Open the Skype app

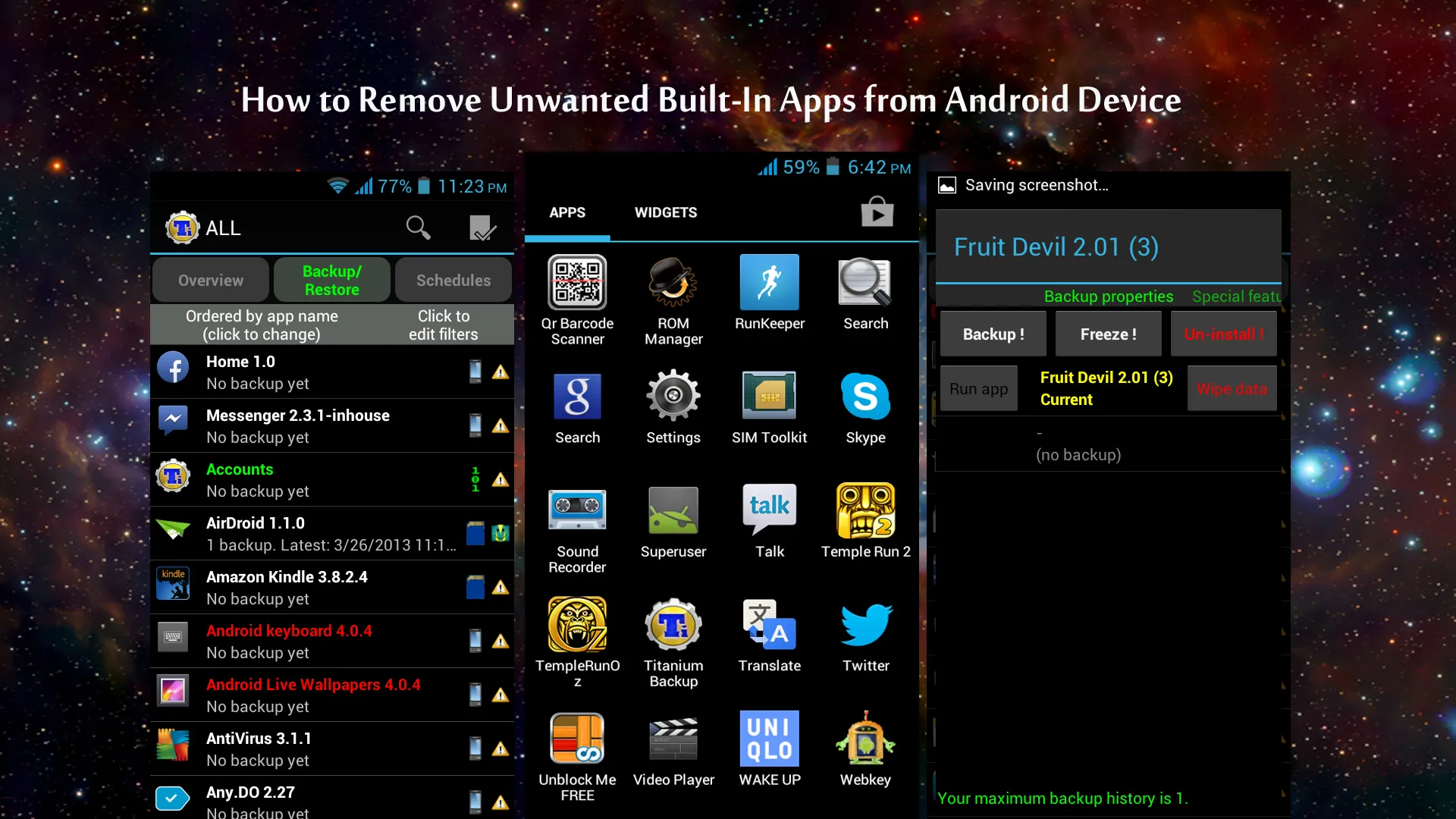click(865, 407)
